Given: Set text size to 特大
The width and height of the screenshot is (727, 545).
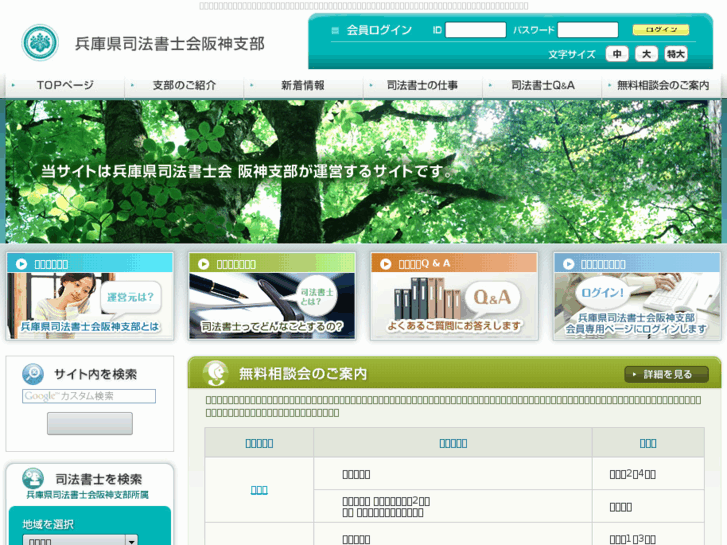Looking at the screenshot, I should point(676,54).
